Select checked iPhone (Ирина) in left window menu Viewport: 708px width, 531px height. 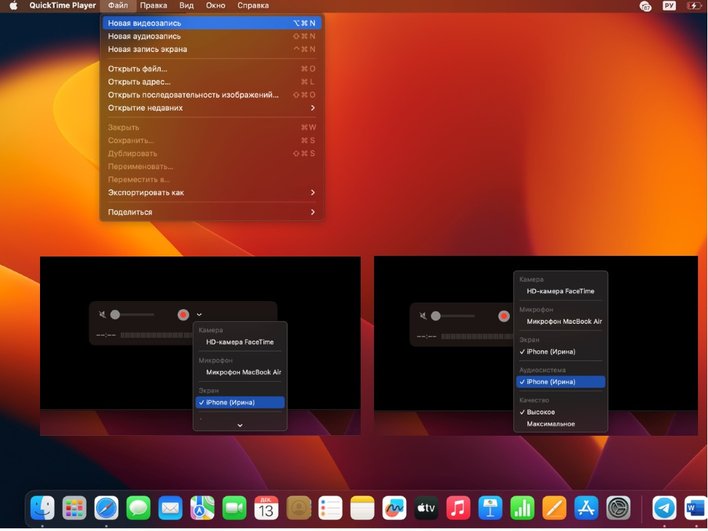[x=240, y=402]
